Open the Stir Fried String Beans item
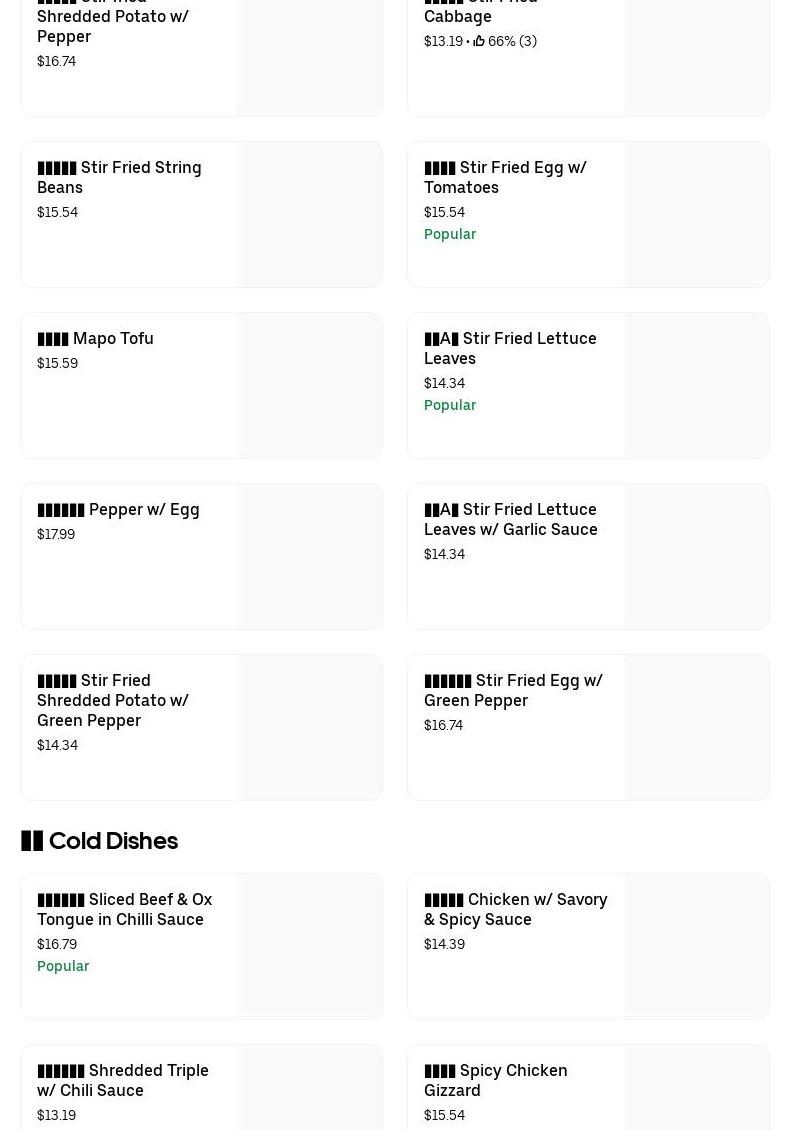804x1130 pixels. coord(119,177)
